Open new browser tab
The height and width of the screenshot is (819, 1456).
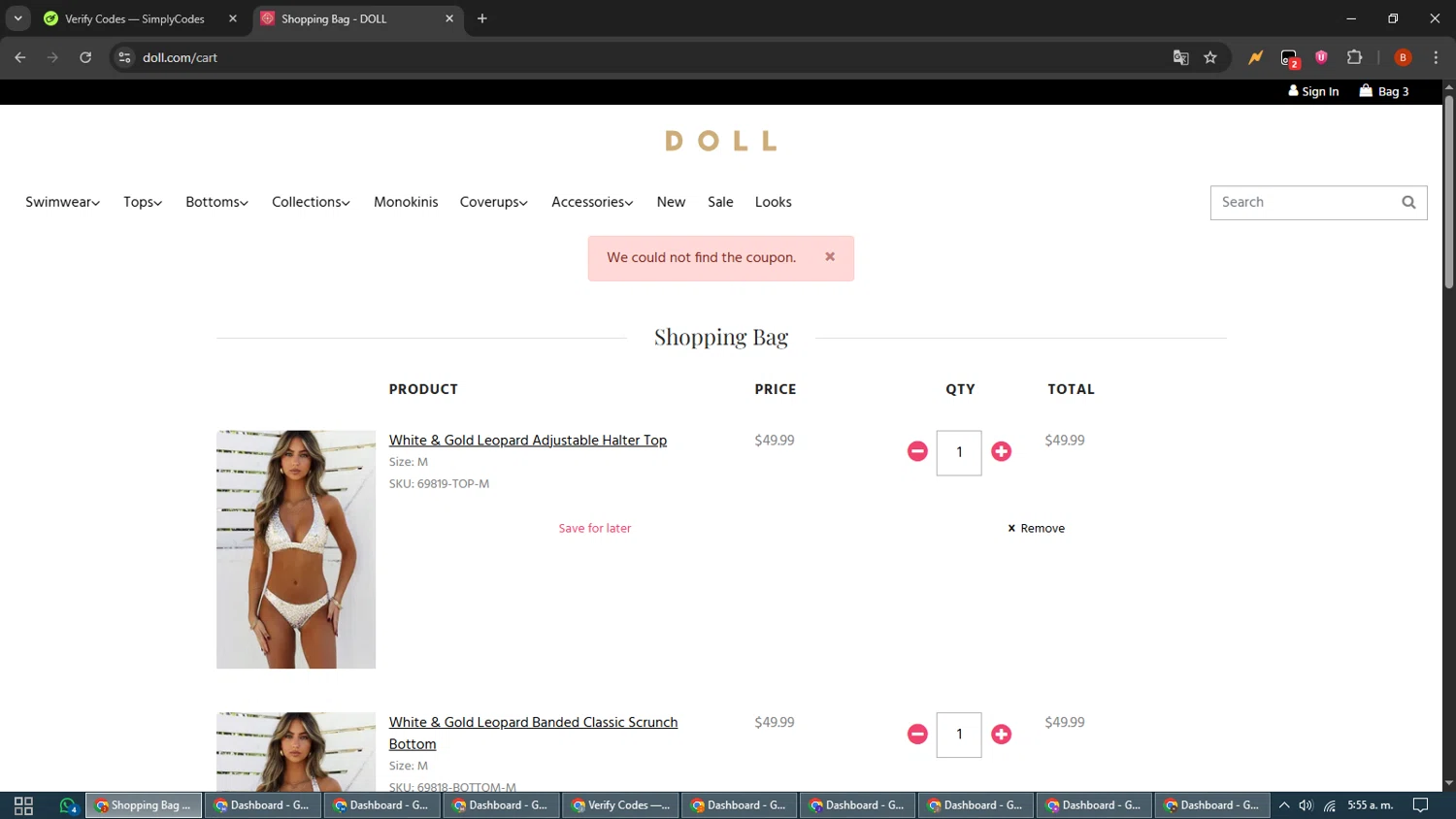point(482,18)
